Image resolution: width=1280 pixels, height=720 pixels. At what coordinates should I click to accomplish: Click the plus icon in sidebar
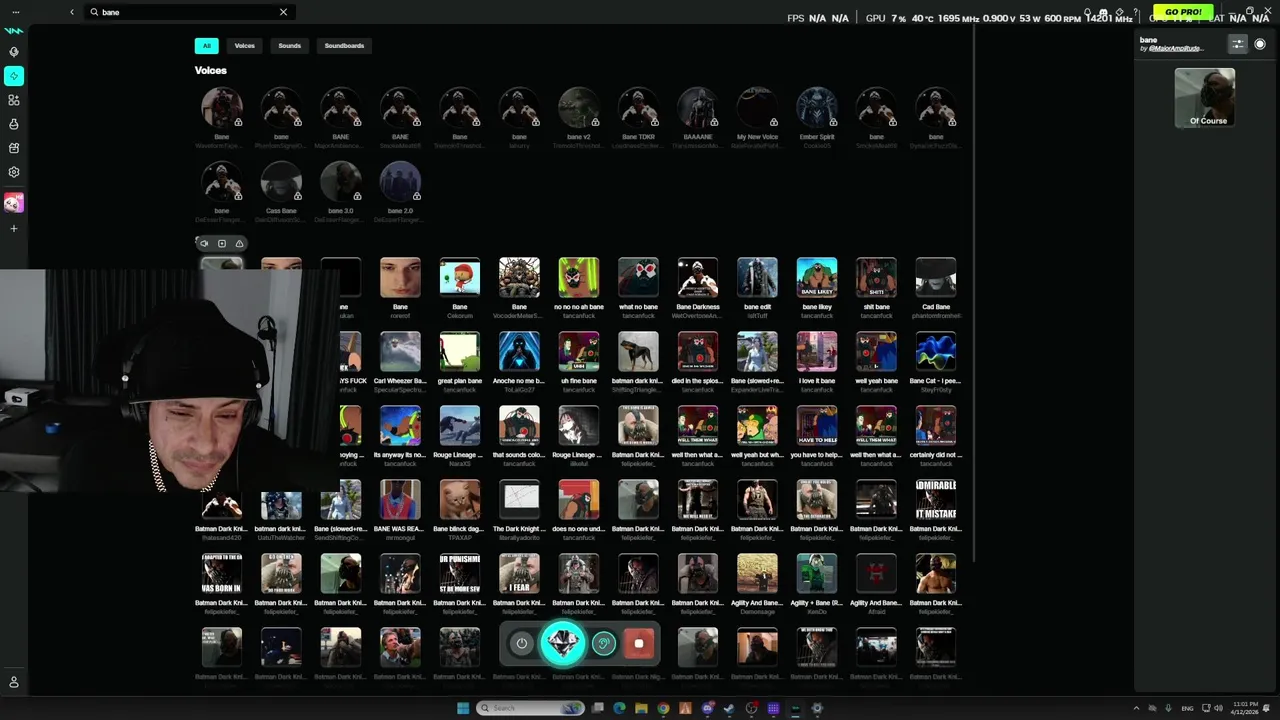[14, 229]
